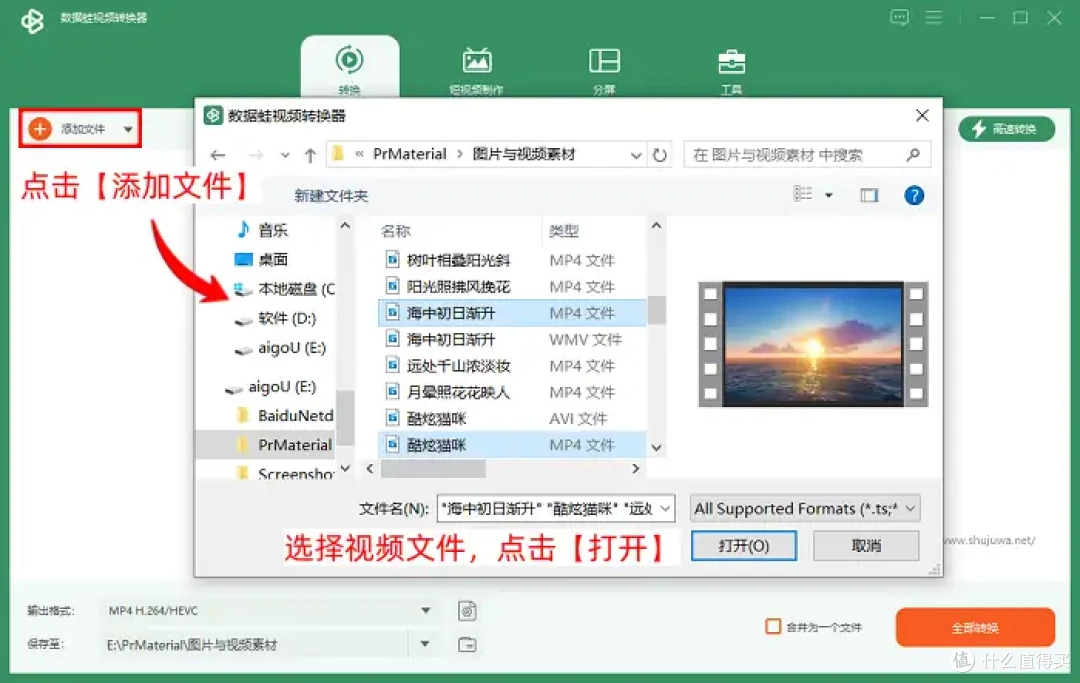The width and height of the screenshot is (1080, 683).
Task: Open output format settings icon
Action: coord(468,611)
